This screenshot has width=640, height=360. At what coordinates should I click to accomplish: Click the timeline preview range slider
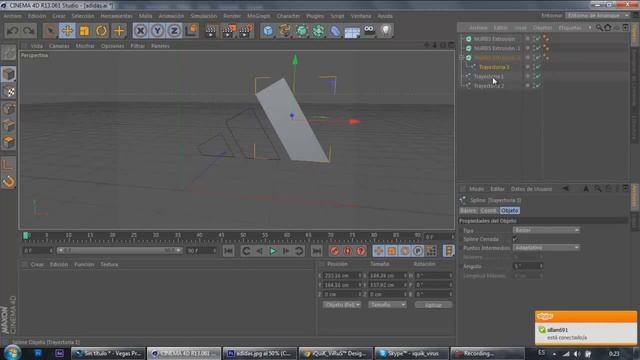coord(119,251)
